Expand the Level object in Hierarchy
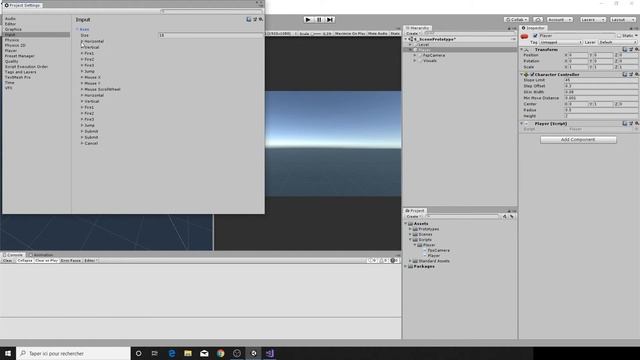This screenshot has height=360, width=640. point(410,44)
